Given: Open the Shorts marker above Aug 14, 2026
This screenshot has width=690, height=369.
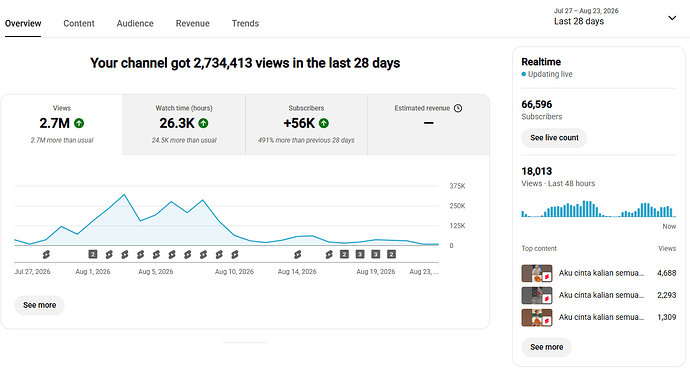Looking at the screenshot, I should tap(297, 254).
